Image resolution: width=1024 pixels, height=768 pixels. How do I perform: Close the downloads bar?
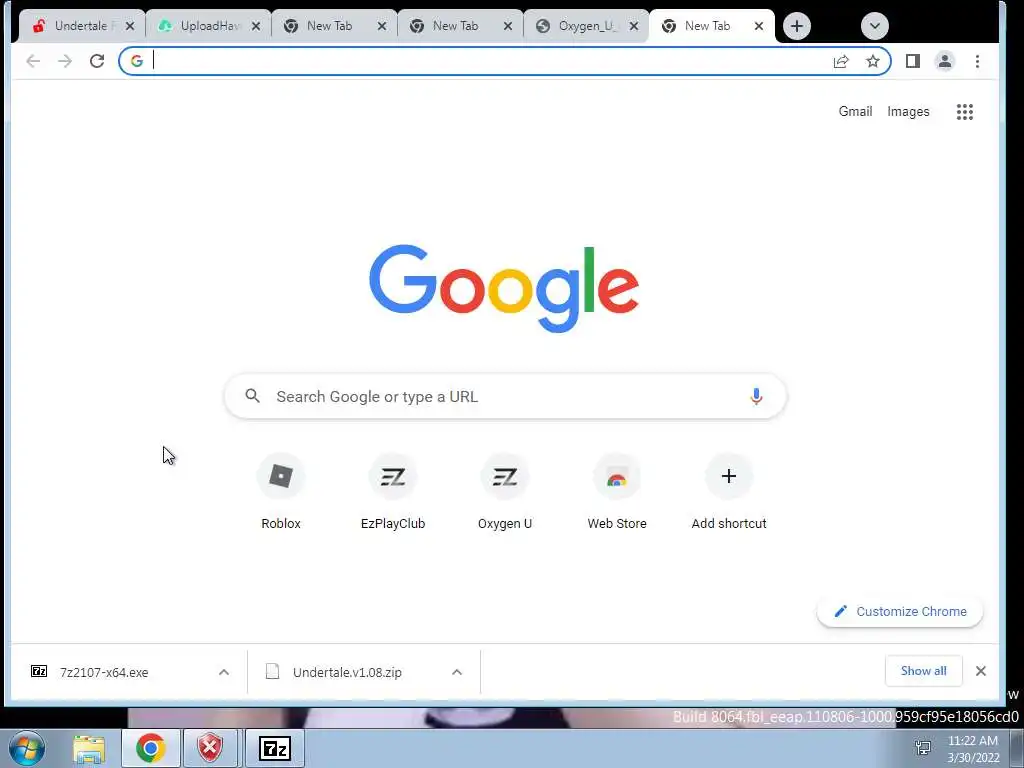980,671
